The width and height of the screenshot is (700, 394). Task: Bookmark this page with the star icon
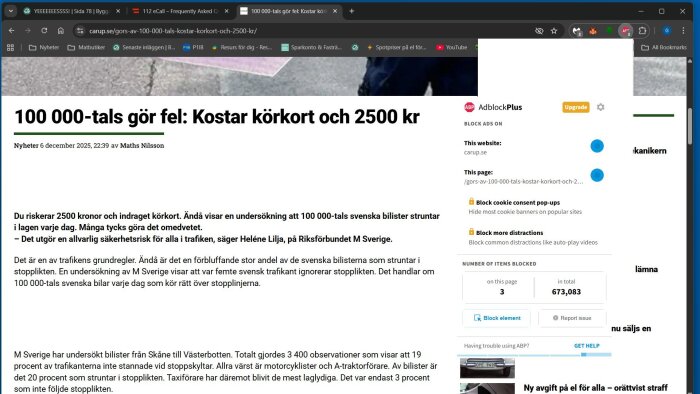pos(554,31)
